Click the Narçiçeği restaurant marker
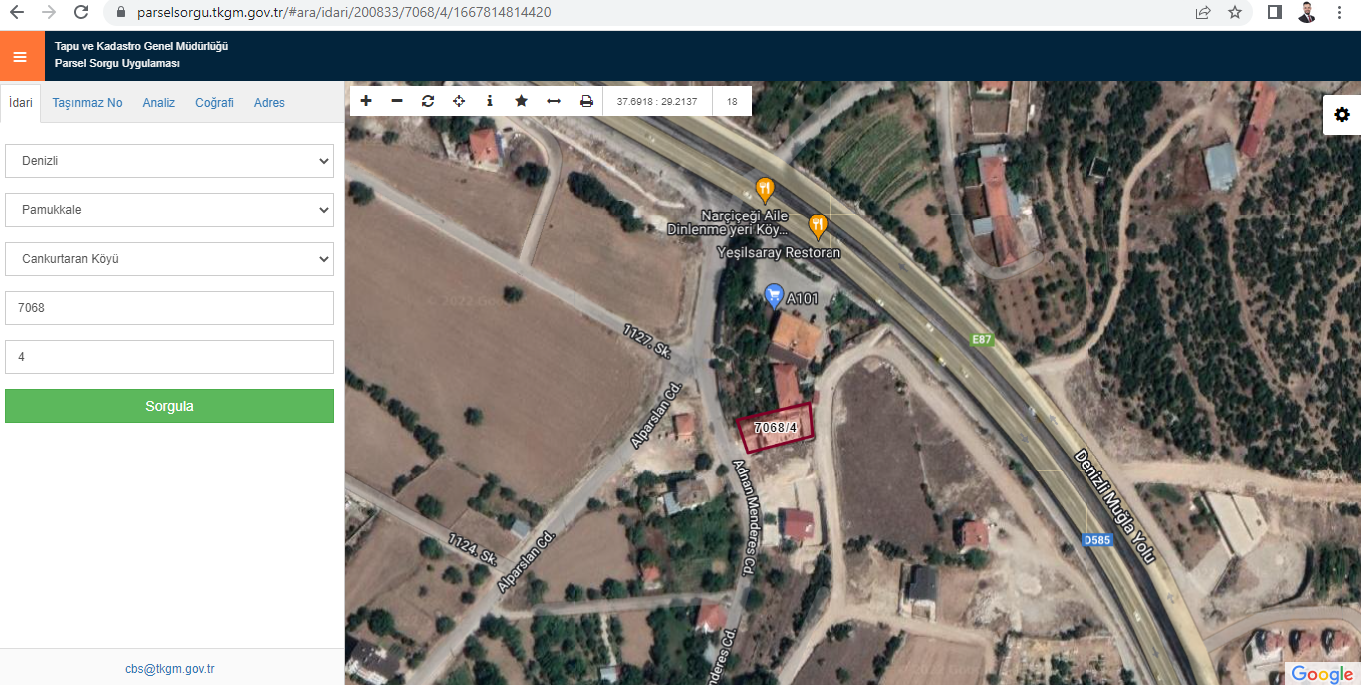The width and height of the screenshot is (1361, 685). pyautogui.click(x=765, y=188)
